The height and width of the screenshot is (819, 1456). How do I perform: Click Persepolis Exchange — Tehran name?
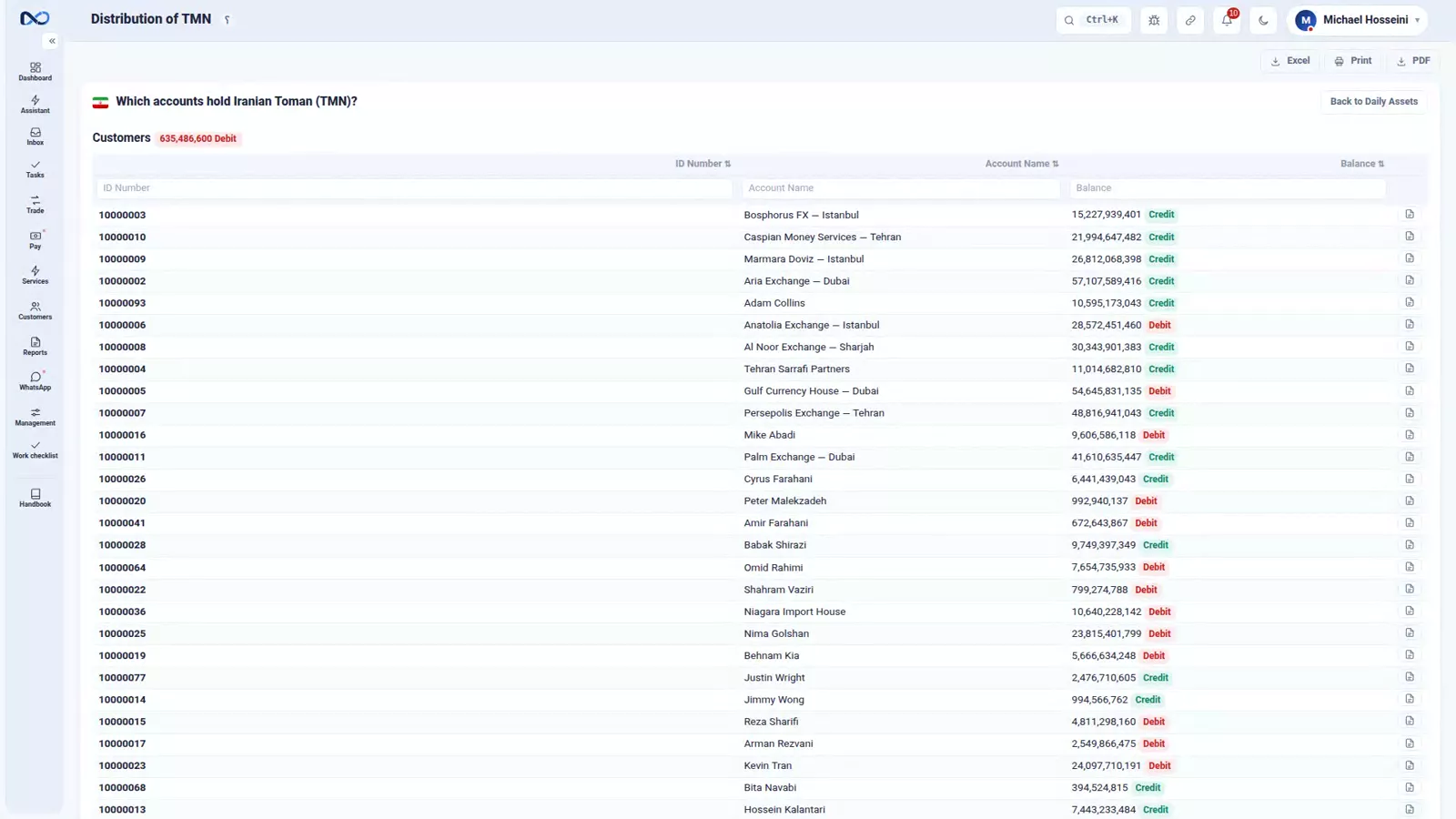[x=814, y=413]
